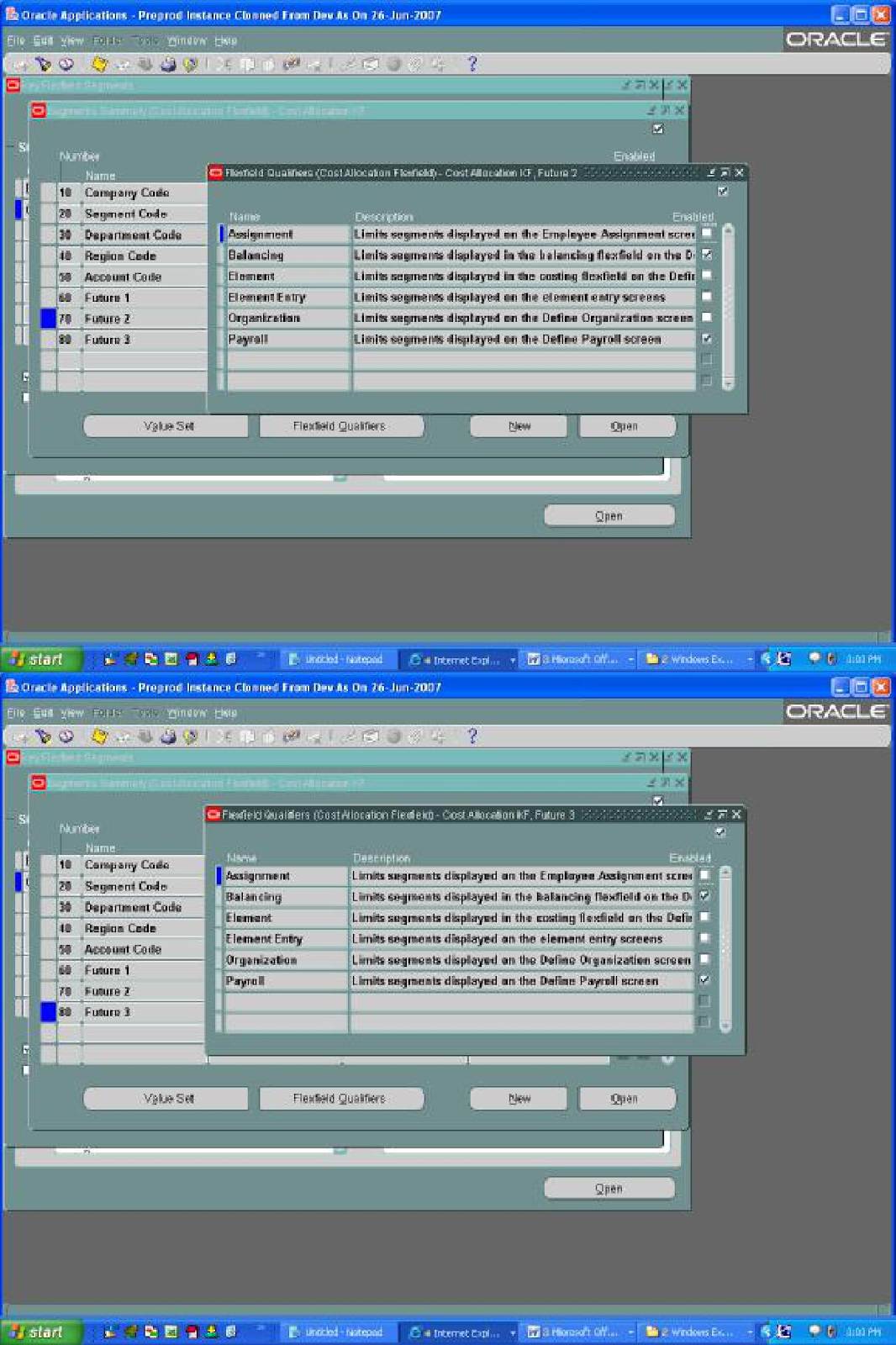The width and height of the screenshot is (896, 1345).
Task: Click the Help question mark in bottom toolbar
Action: tap(472, 736)
